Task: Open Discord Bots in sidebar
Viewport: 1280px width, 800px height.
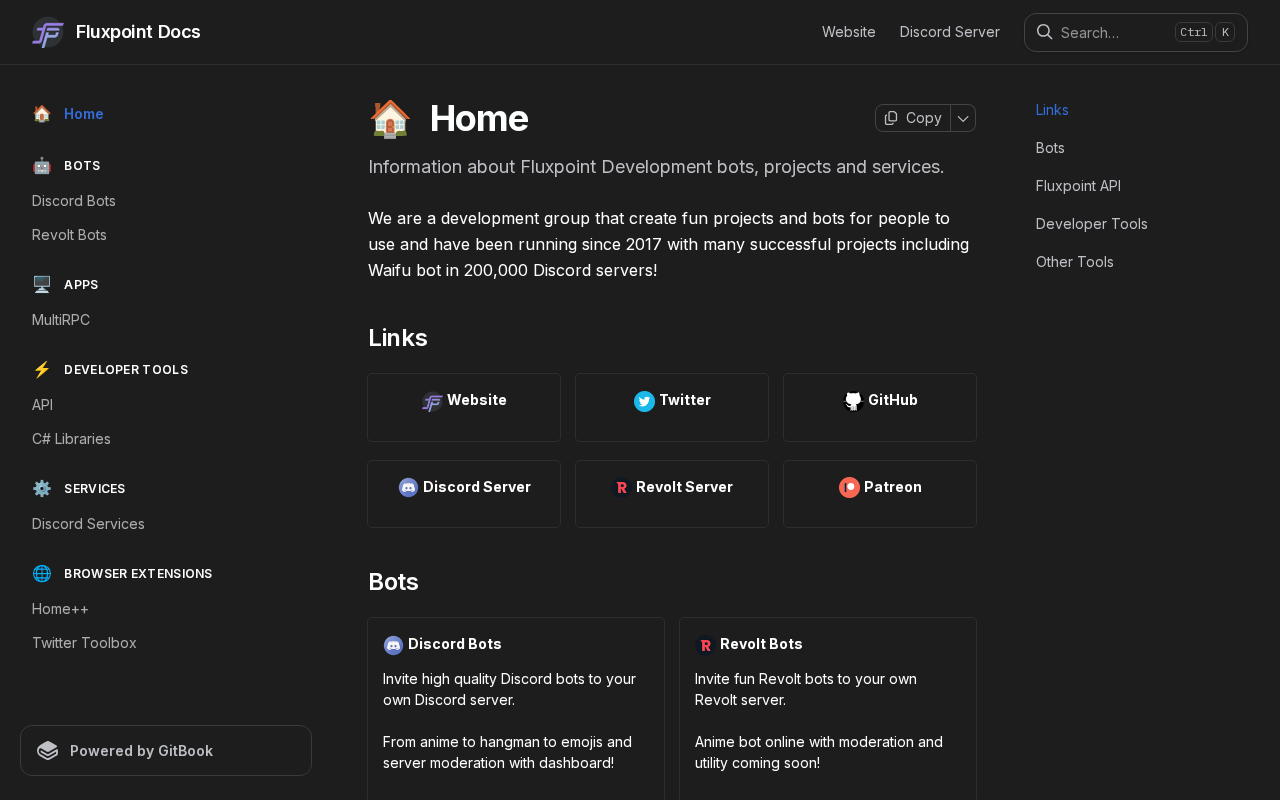Action: (x=74, y=201)
